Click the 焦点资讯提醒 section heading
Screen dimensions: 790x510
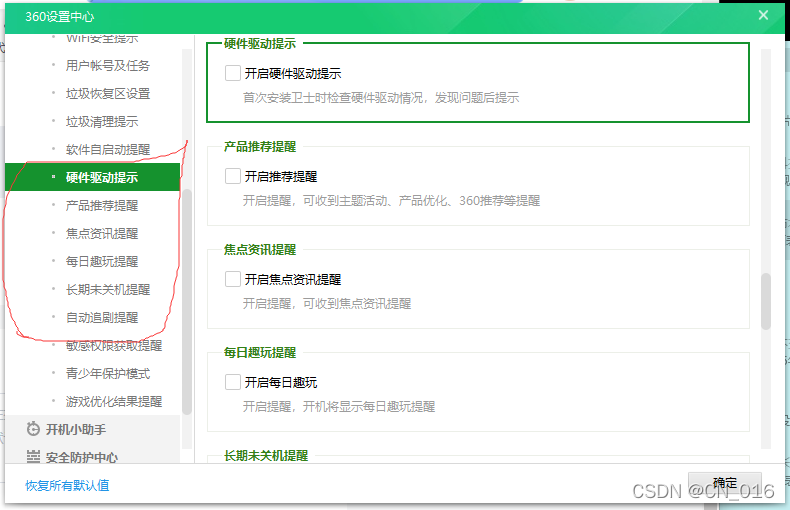[x=260, y=249]
